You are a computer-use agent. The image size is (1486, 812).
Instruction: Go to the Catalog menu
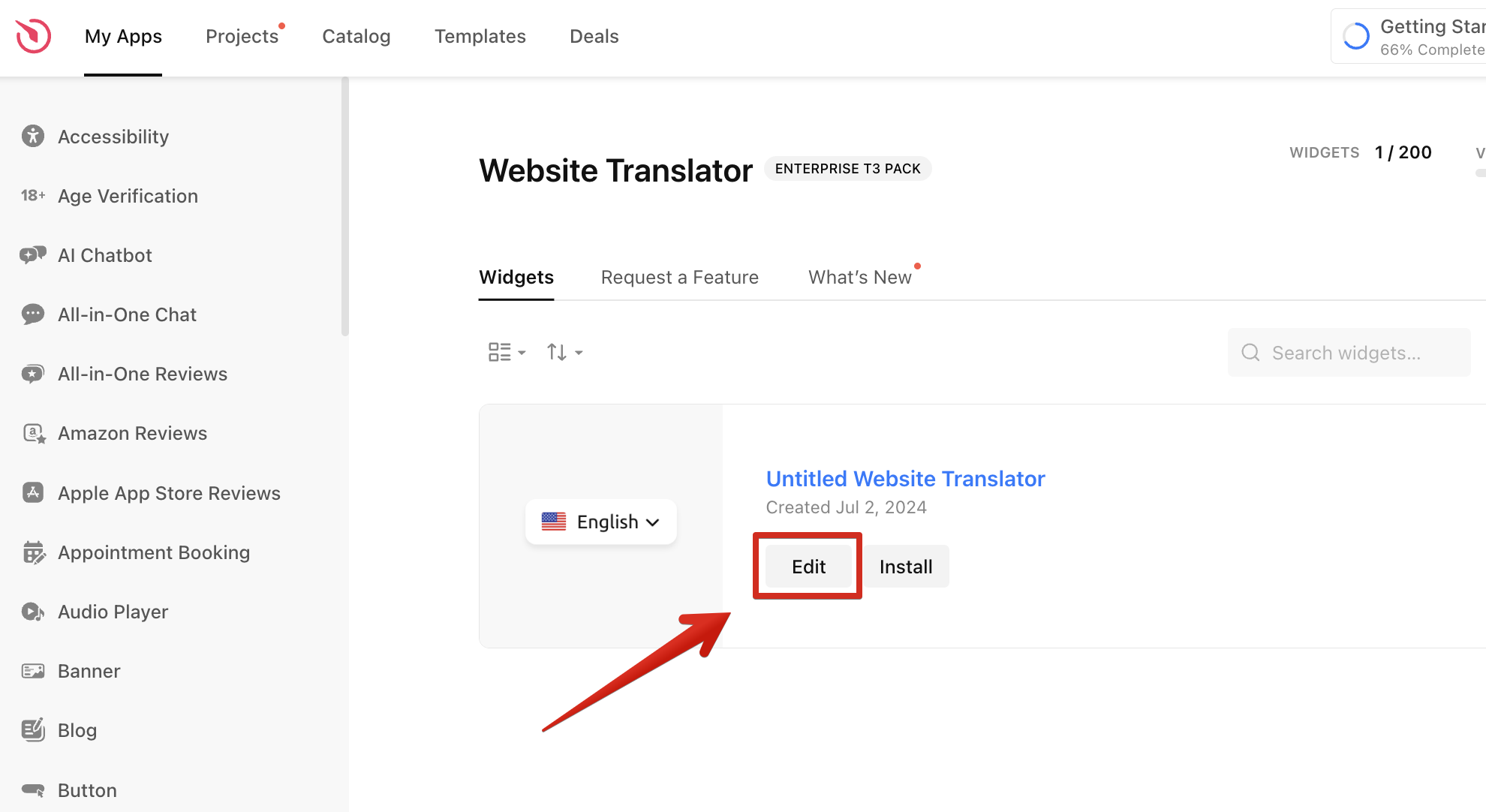[x=356, y=36]
